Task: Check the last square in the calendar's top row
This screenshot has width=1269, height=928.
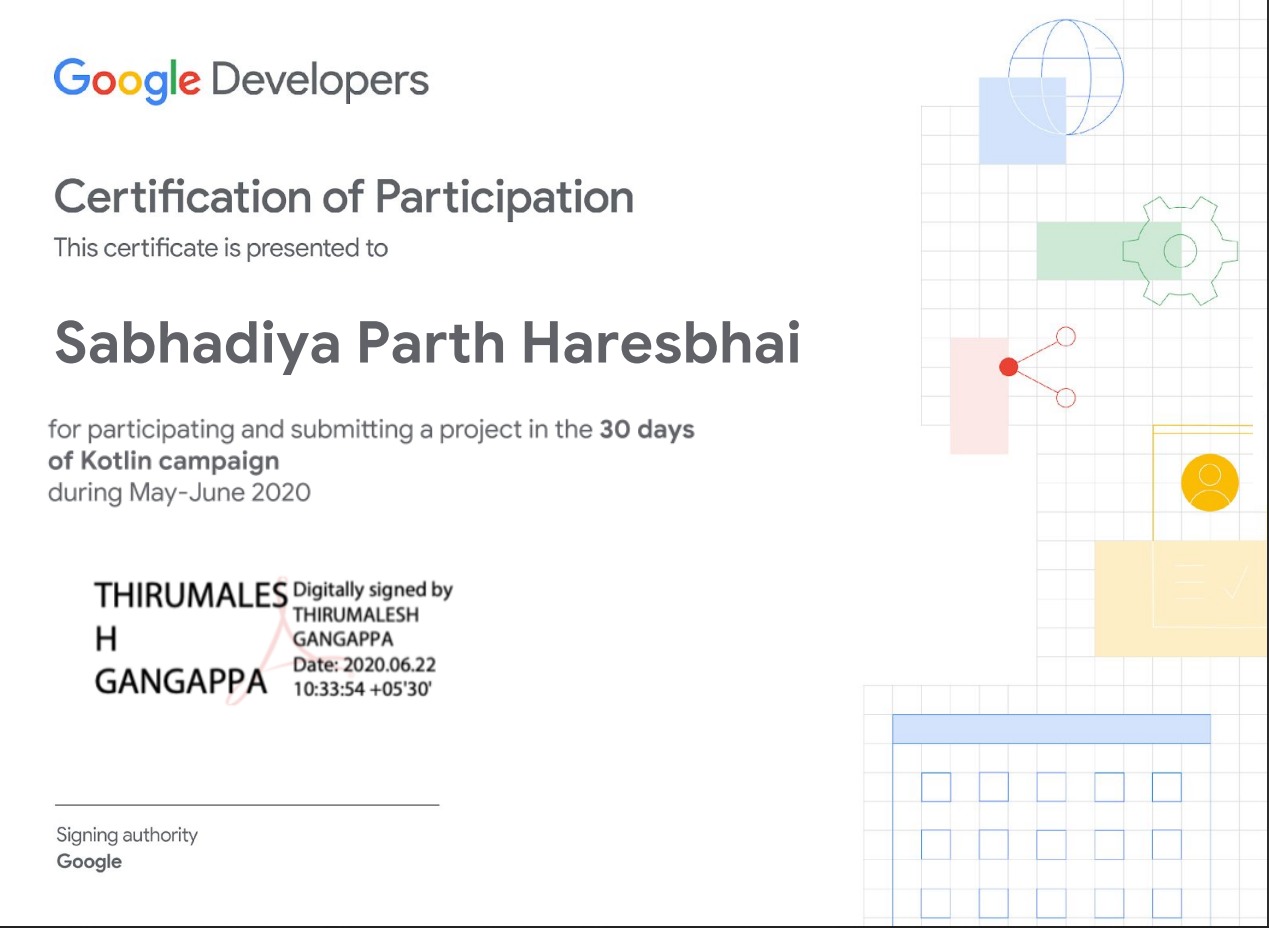Action: [1166, 788]
